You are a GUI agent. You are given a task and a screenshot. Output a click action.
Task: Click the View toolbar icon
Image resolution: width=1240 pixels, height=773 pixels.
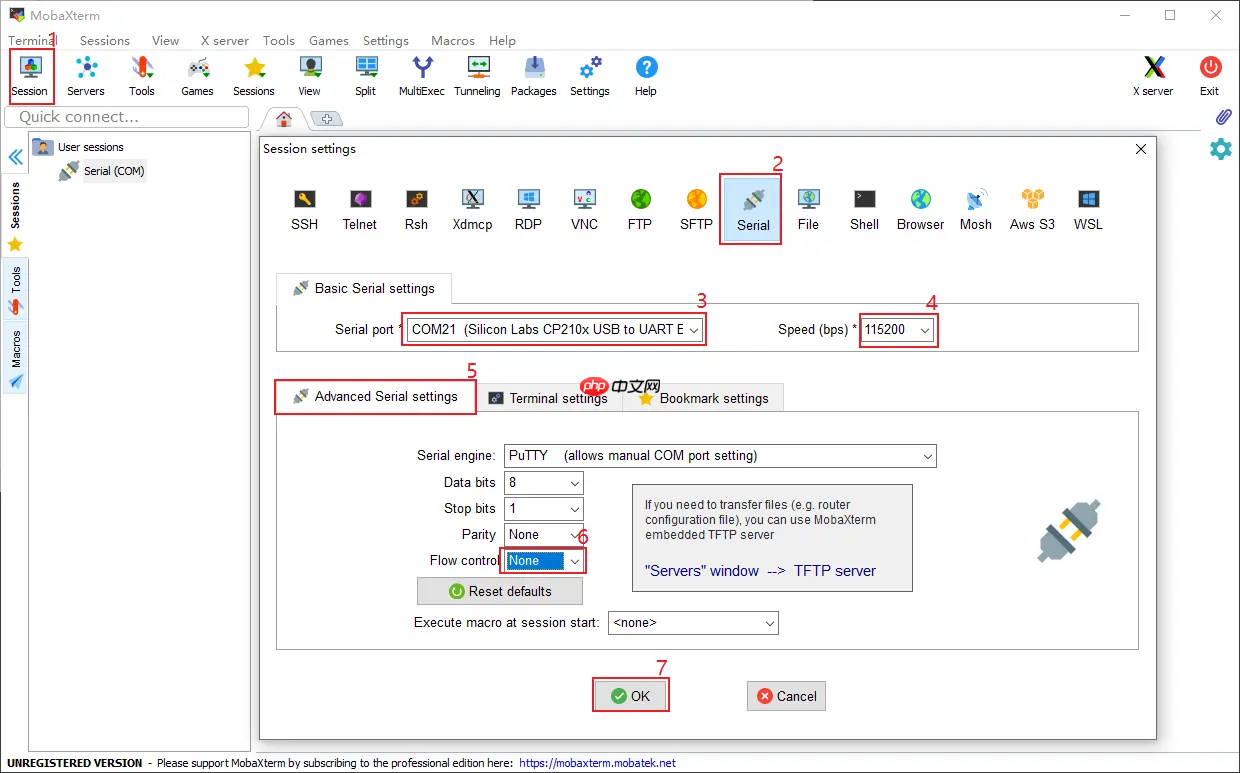click(310, 76)
